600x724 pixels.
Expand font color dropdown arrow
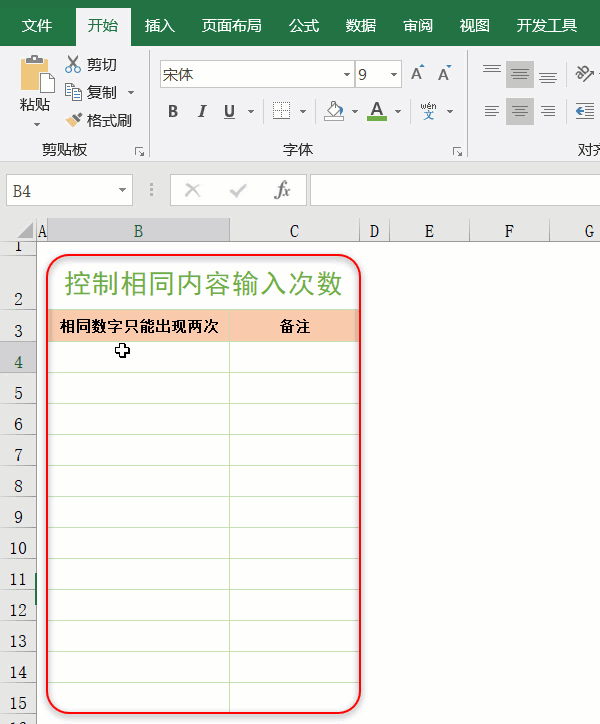398,111
